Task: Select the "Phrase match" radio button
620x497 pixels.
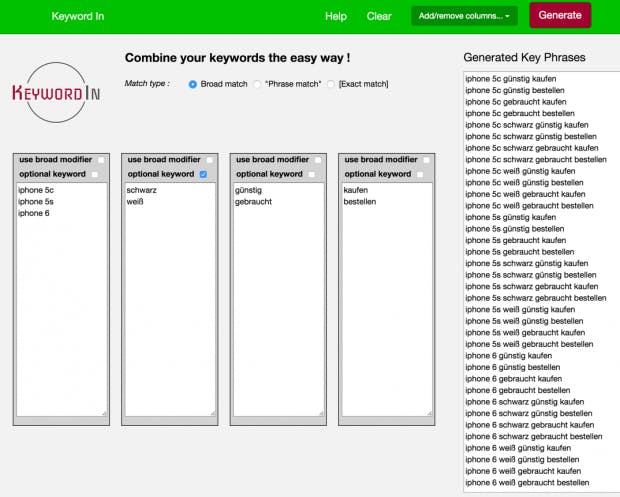Action: pyautogui.click(x=257, y=84)
